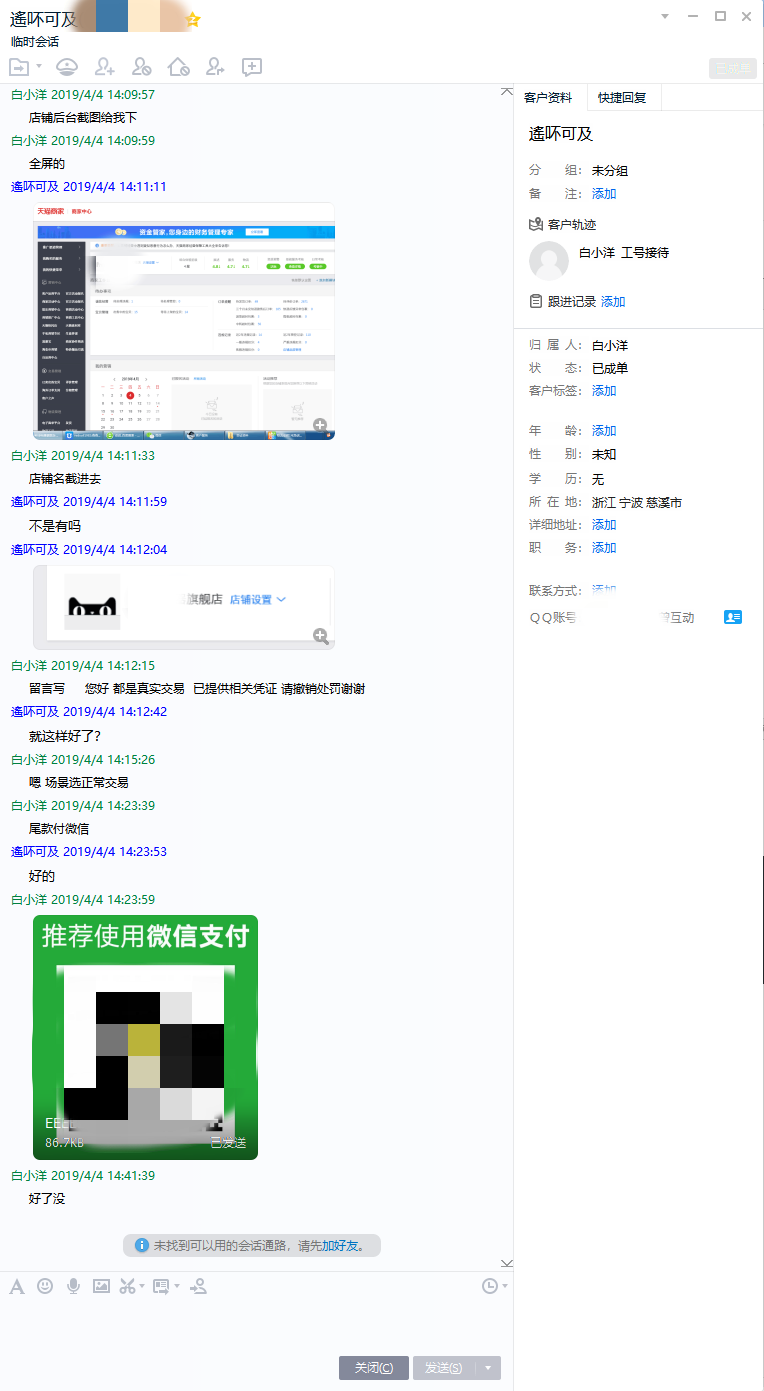Click the message '好了没'

[x=47, y=1199]
